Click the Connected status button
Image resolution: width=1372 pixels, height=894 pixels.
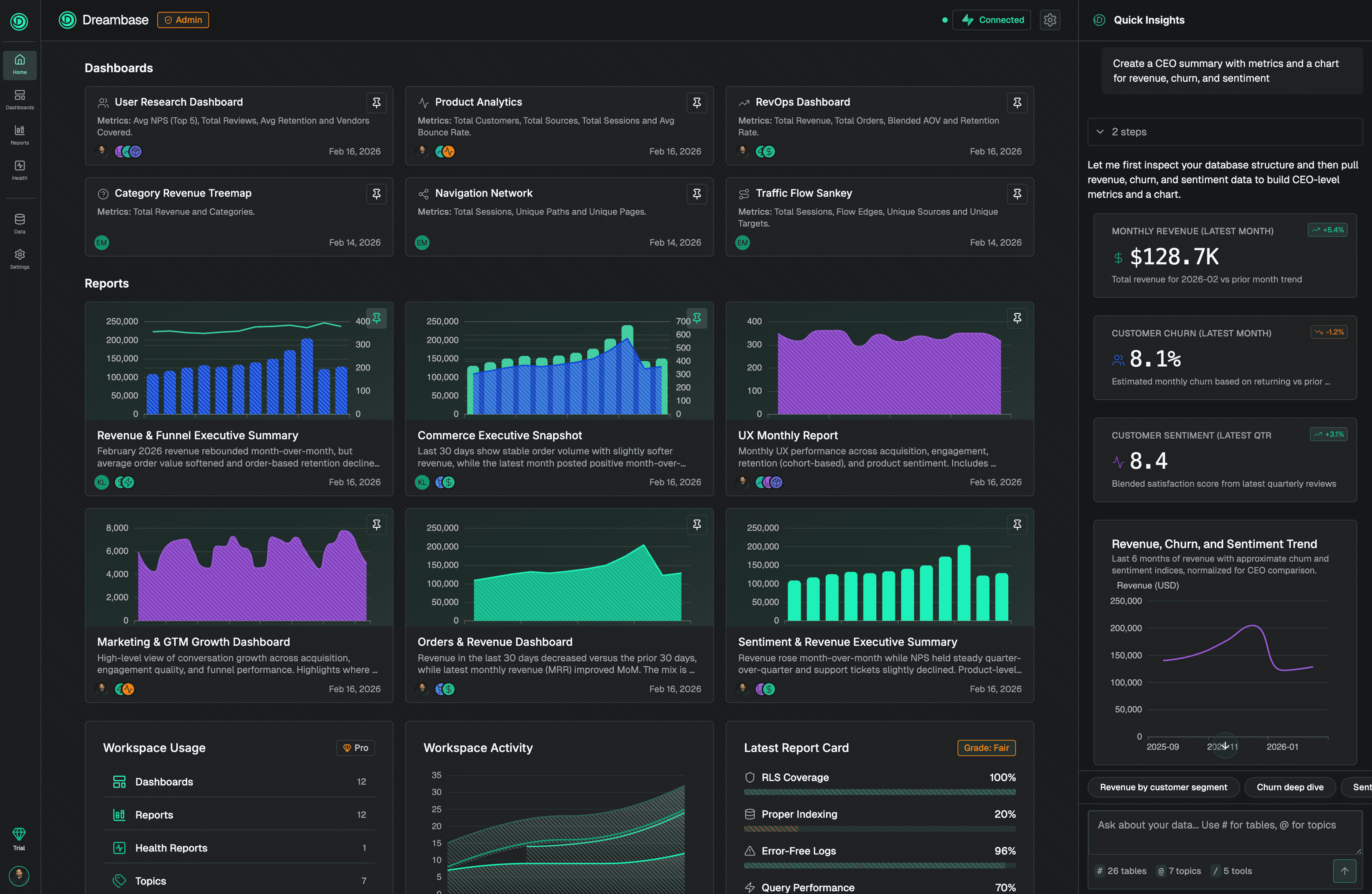click(x=991, y=19)
